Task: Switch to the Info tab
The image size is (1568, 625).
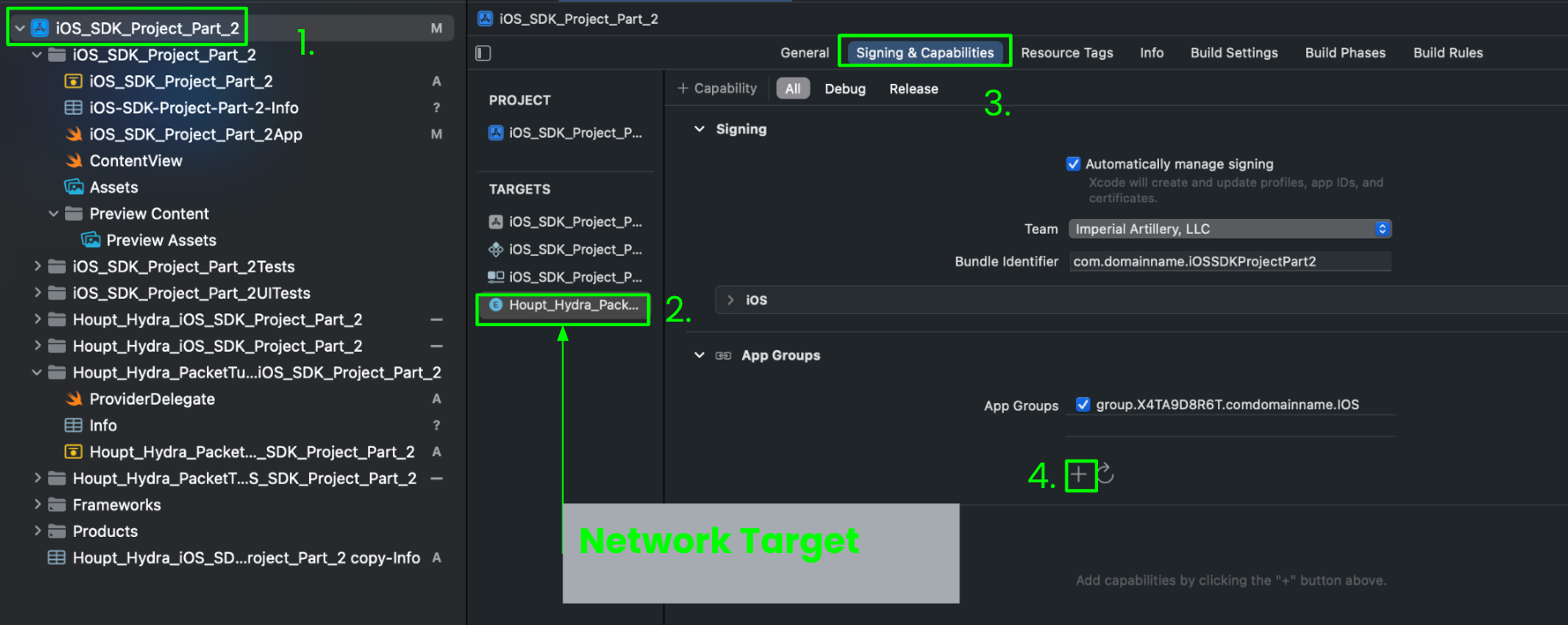Action: point(1152,53)
